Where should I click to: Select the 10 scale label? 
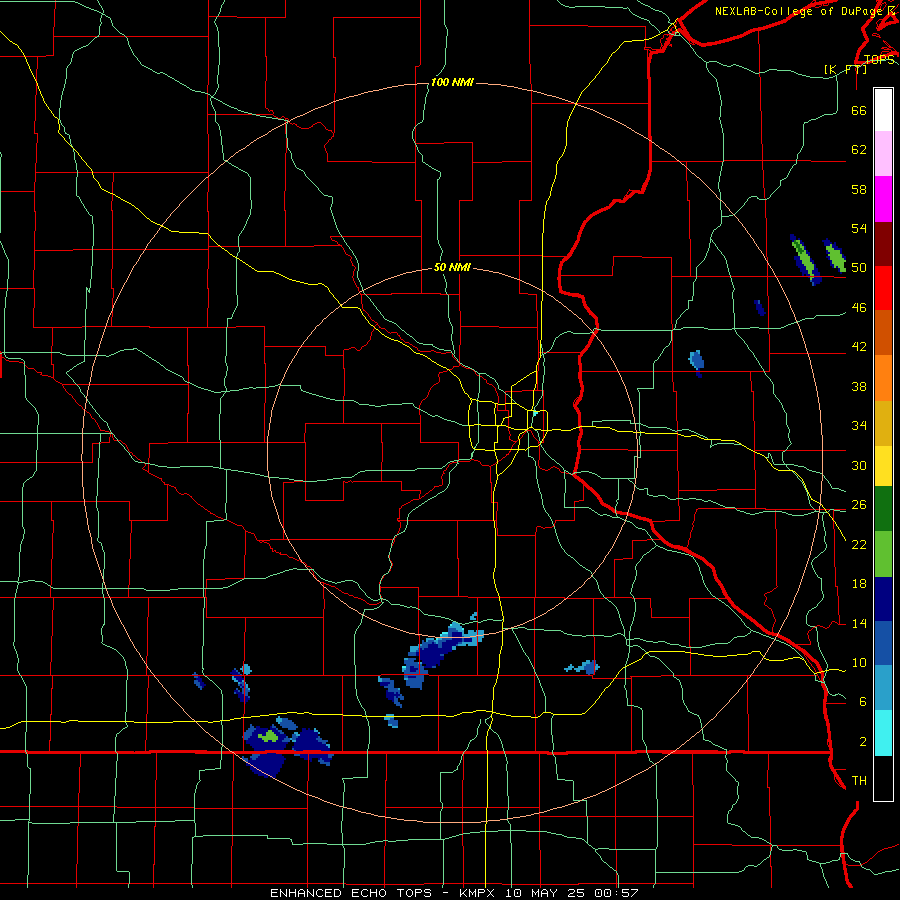[x=859, y=662]
